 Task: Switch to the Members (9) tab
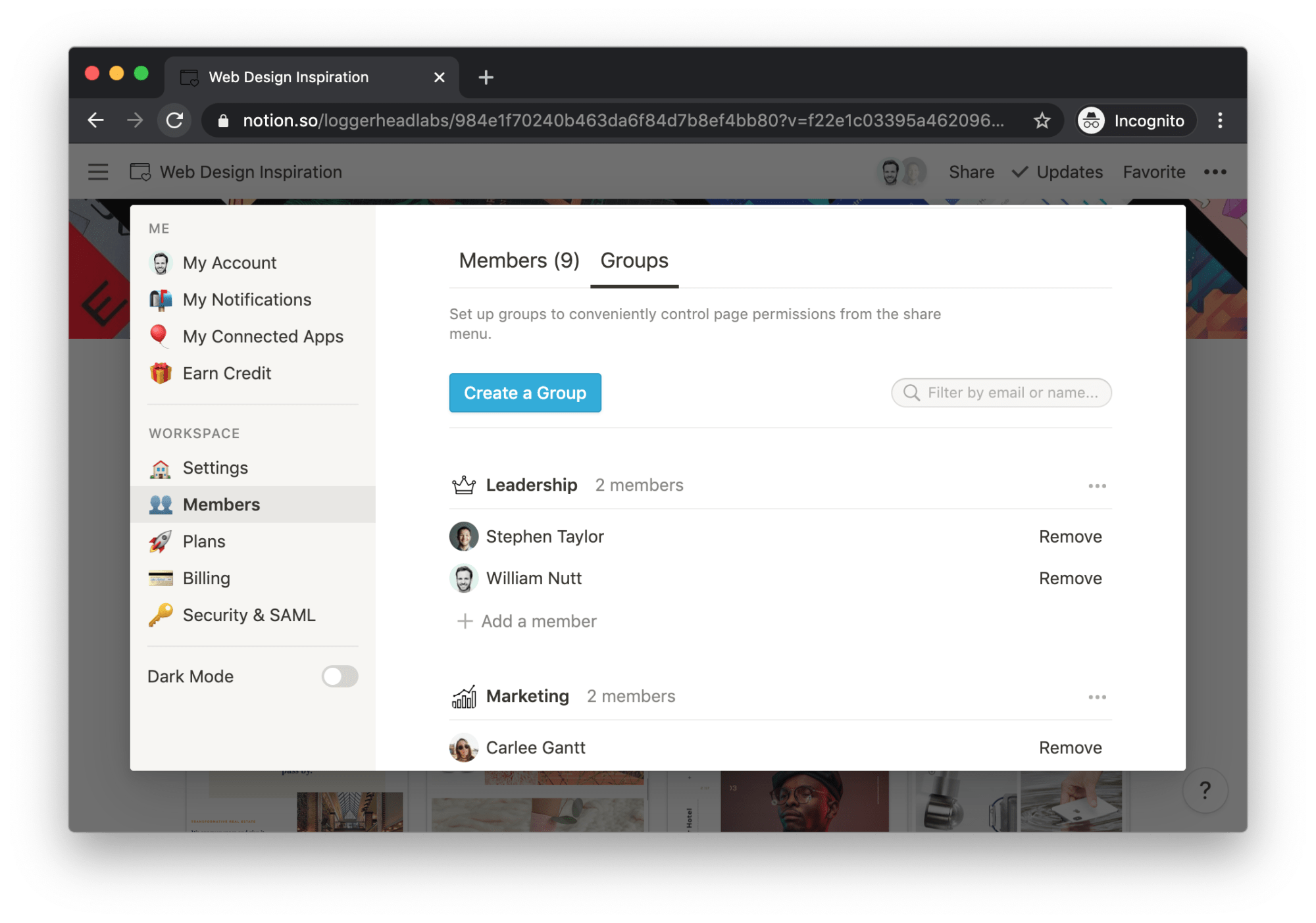pyautogui.click(x=519, y=261)
